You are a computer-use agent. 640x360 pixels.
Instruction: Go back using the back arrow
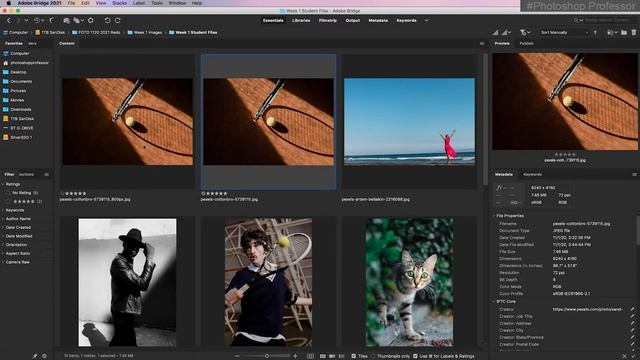9,20
